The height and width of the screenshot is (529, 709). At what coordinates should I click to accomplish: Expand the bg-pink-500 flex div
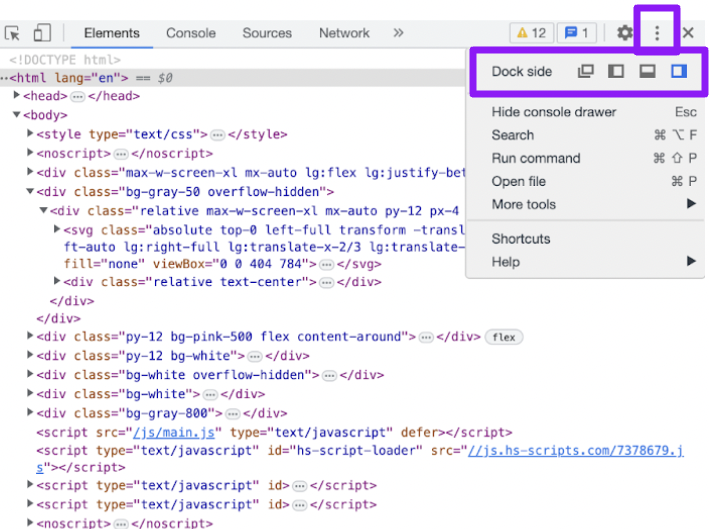click(30, 335)
